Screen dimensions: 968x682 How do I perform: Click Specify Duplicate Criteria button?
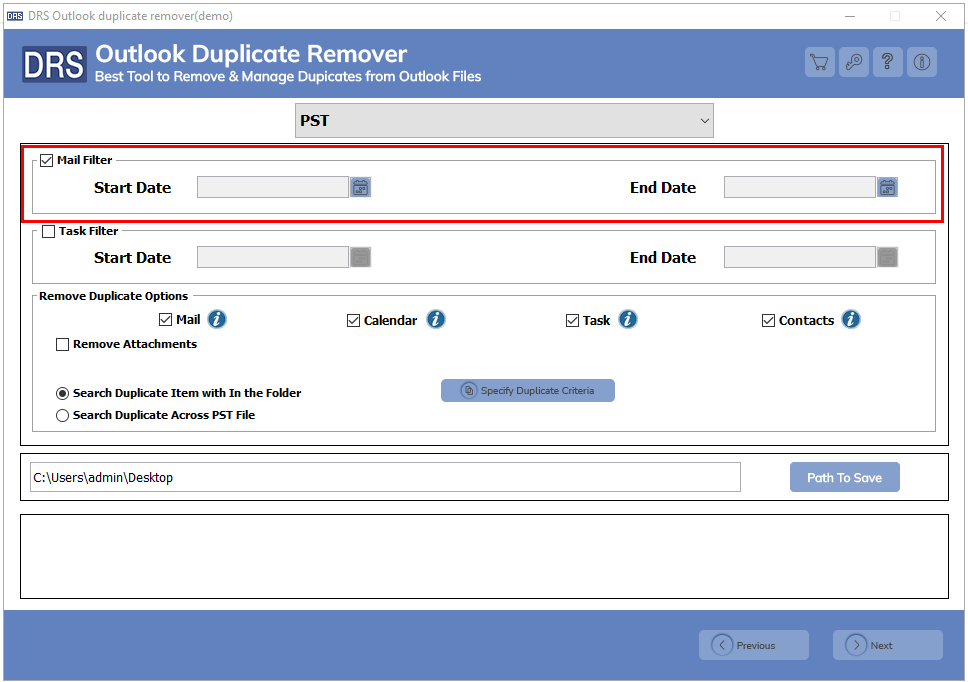(528, 391)
